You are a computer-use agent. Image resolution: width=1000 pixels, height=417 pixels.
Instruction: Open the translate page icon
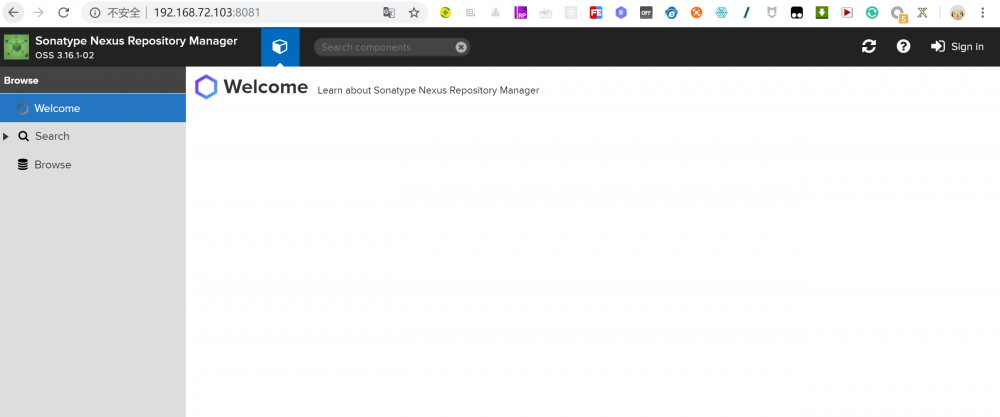388,12
